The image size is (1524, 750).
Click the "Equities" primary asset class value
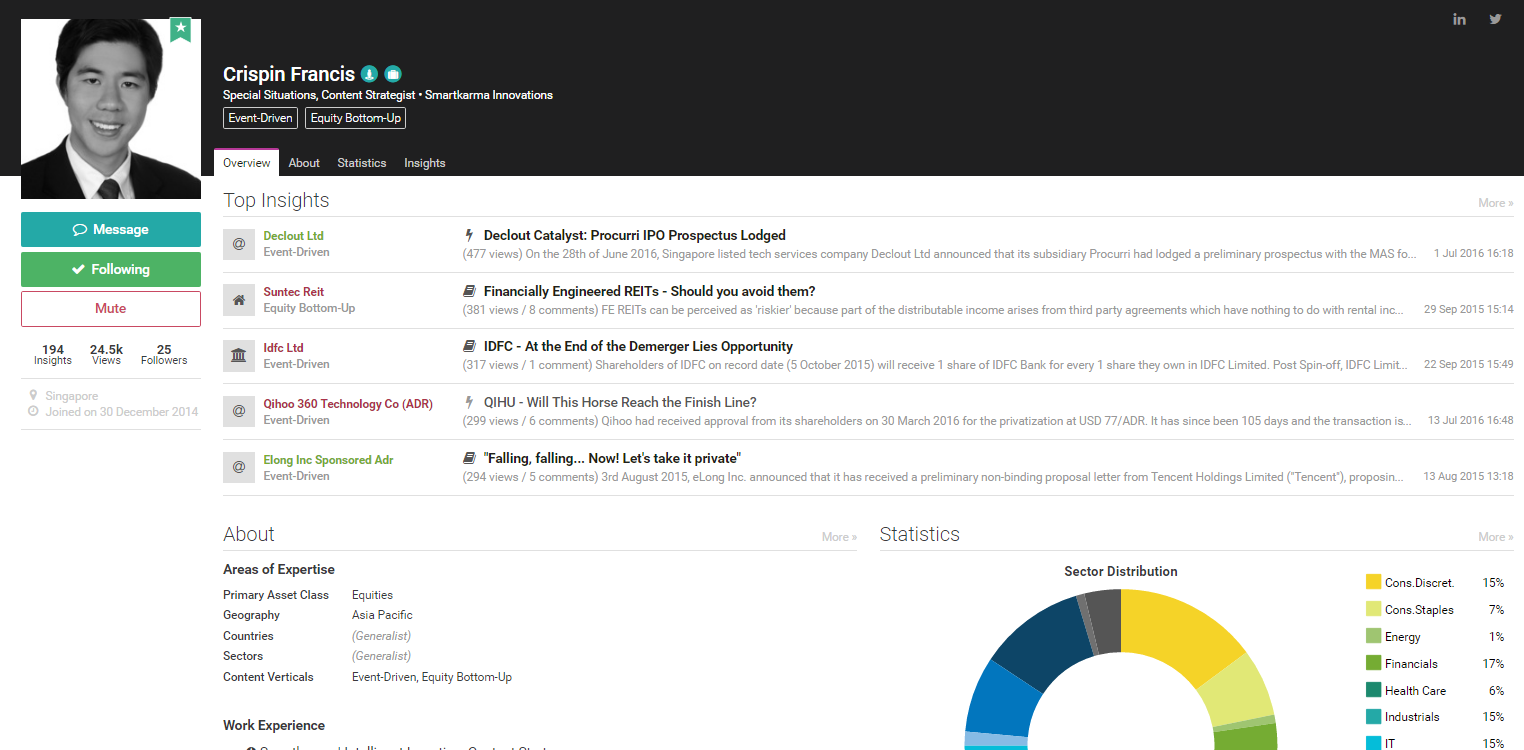point(372,595)
